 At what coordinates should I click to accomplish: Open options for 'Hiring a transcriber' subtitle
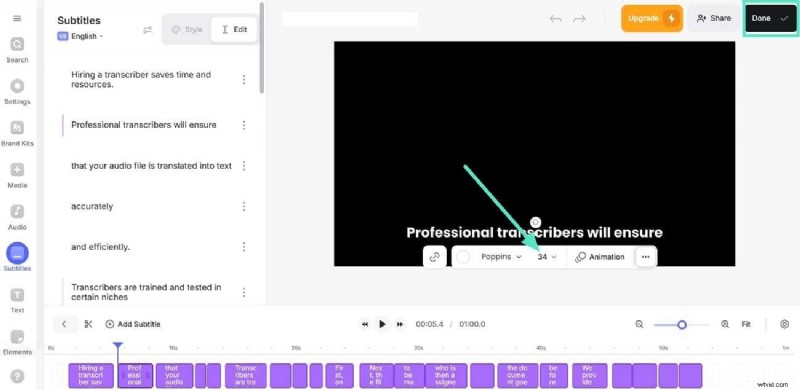[x=244, y=80]
